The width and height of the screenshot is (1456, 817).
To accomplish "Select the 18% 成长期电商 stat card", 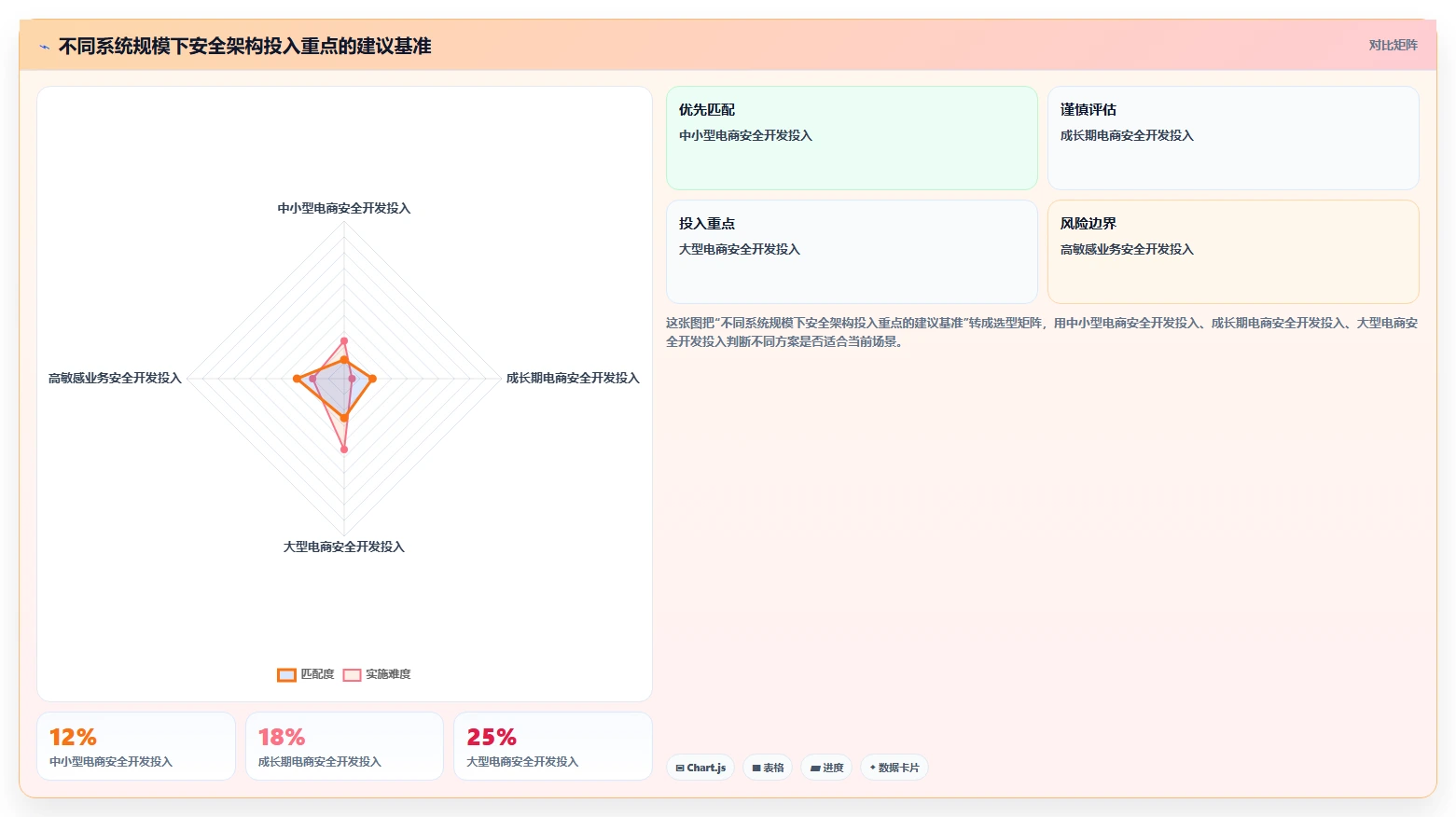I will [x=344, y=746].
